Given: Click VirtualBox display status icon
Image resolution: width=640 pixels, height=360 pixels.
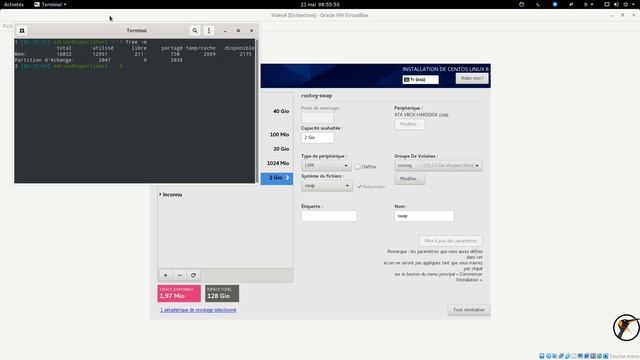Looking at the screenshot, I should (580, 356).
